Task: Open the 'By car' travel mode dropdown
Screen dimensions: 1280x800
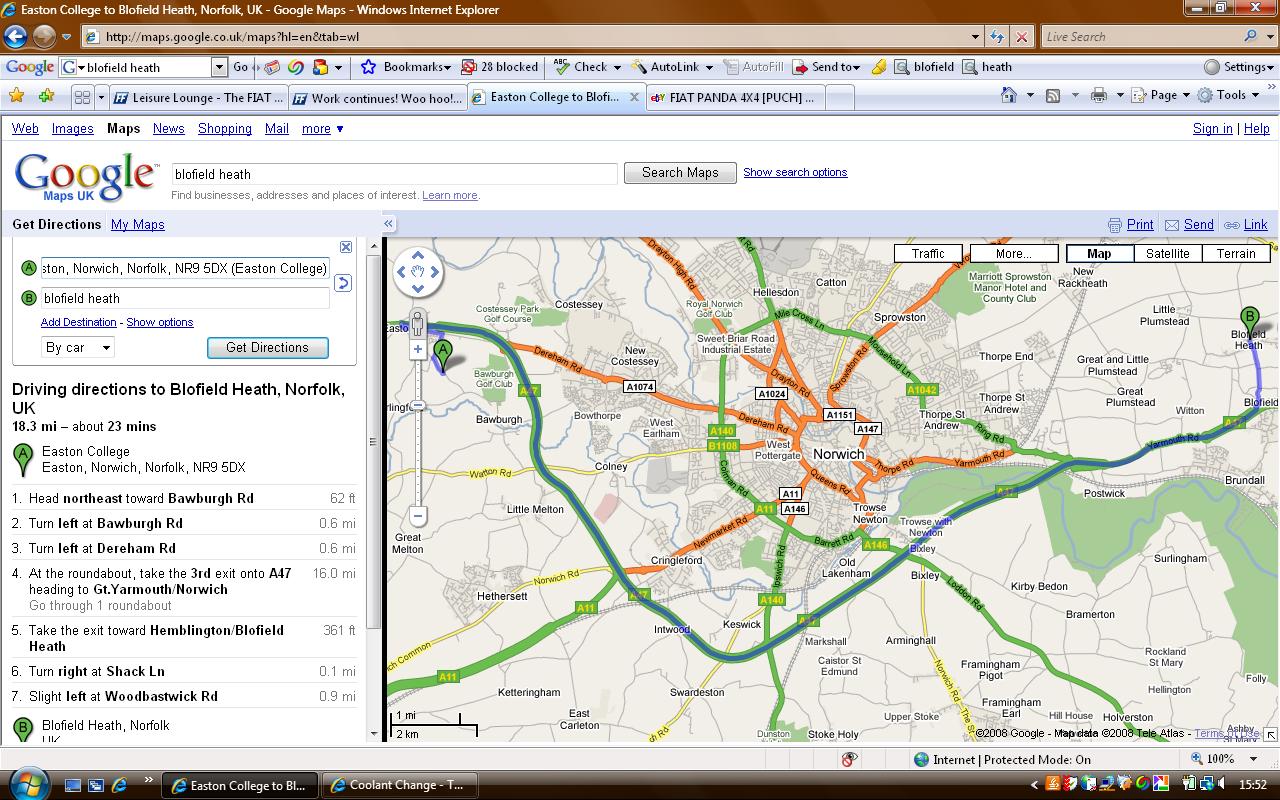Action: pyautogui.click(x=77, y=347)
